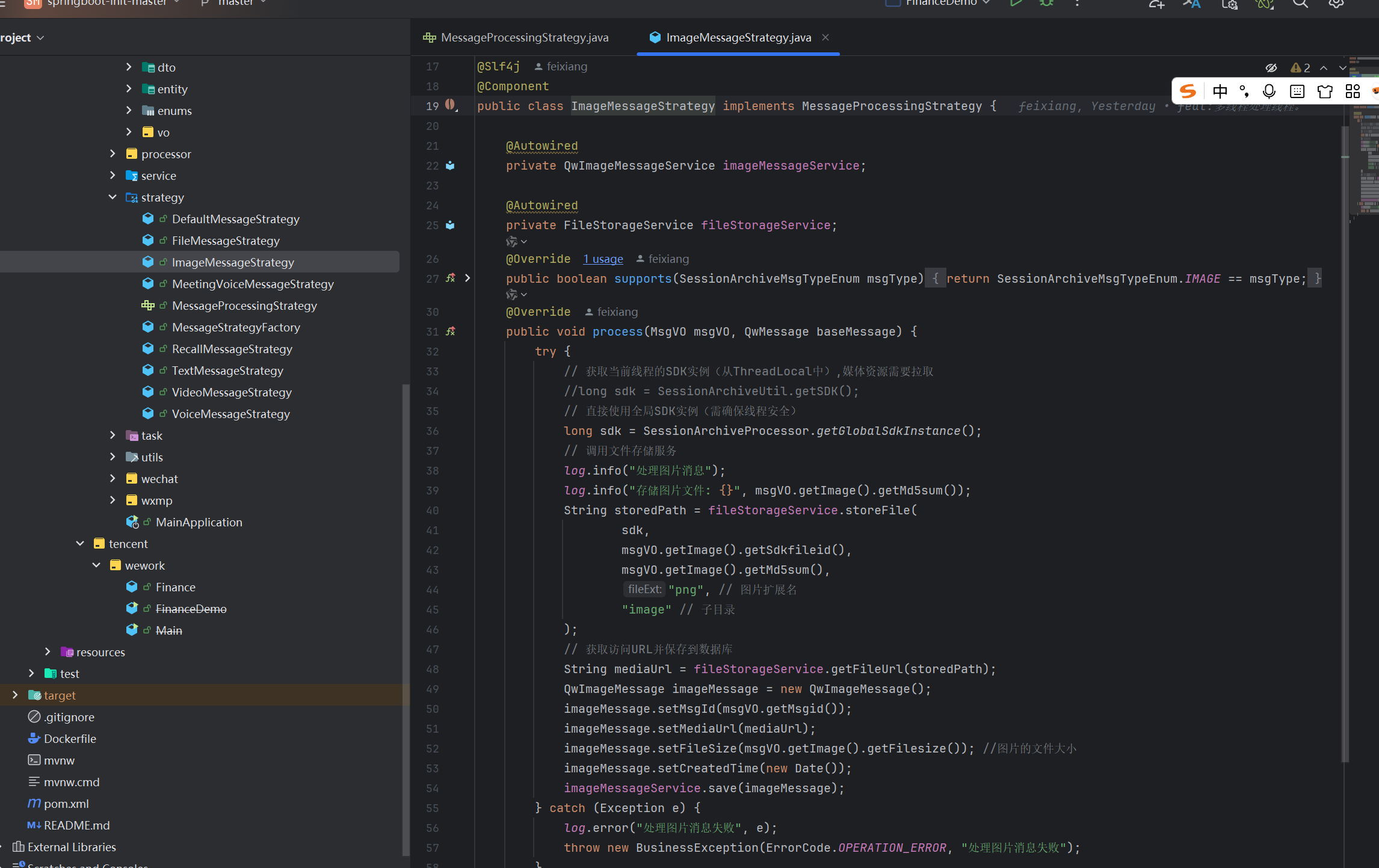Open the Dockerfile
This screenshot has height=868, width=1379.
click(x=70, y=739)
